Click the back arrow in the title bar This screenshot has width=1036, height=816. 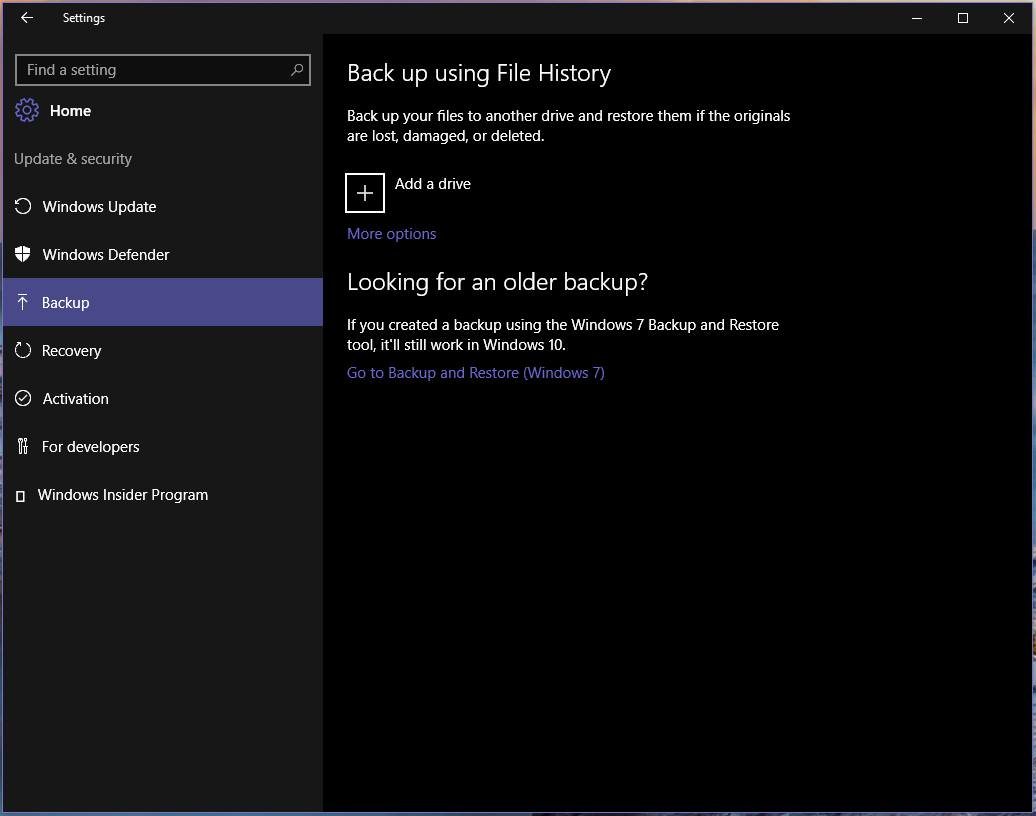[27, 18]
